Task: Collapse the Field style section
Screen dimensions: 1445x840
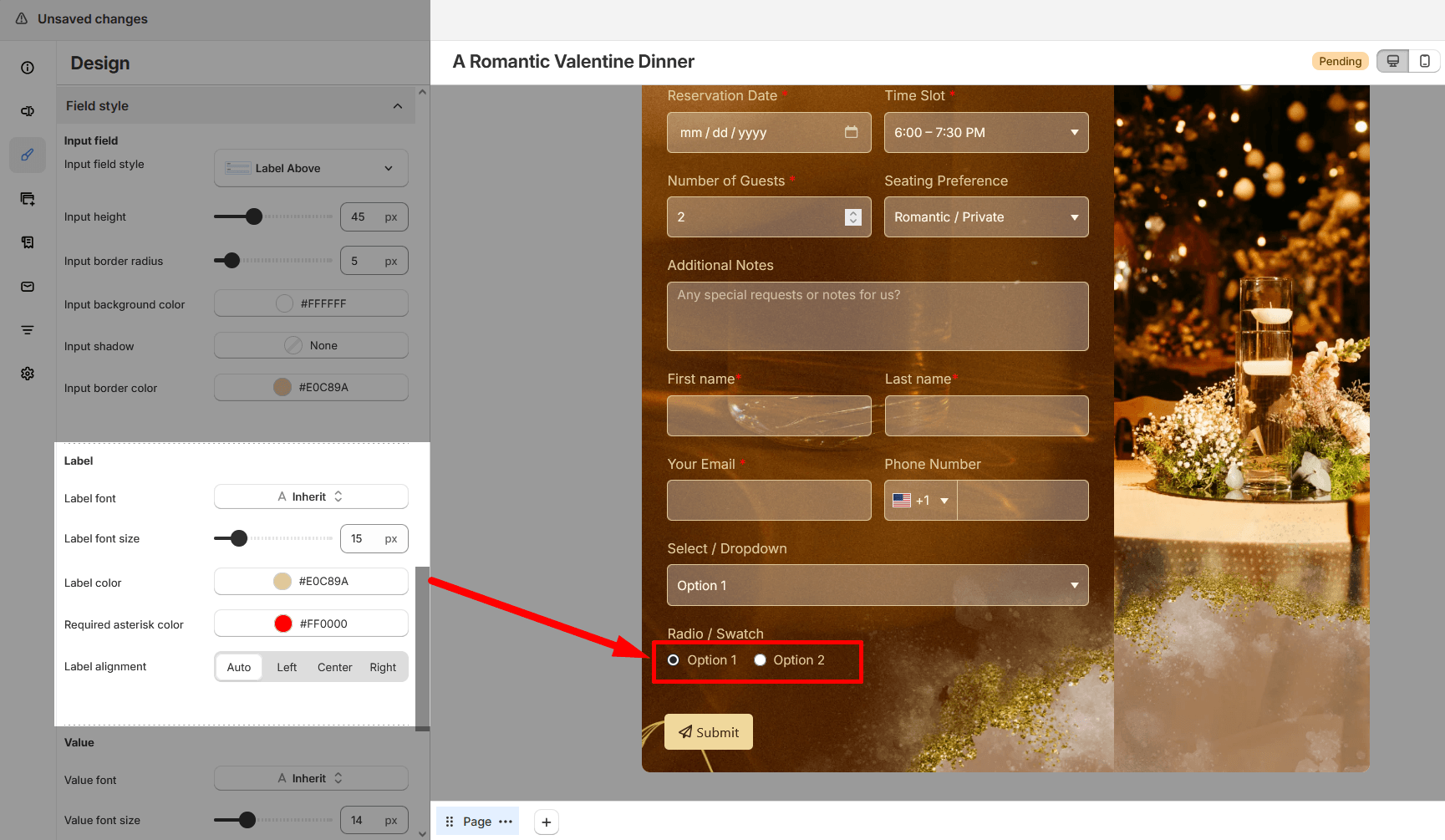Action: (x=398, y=106)
